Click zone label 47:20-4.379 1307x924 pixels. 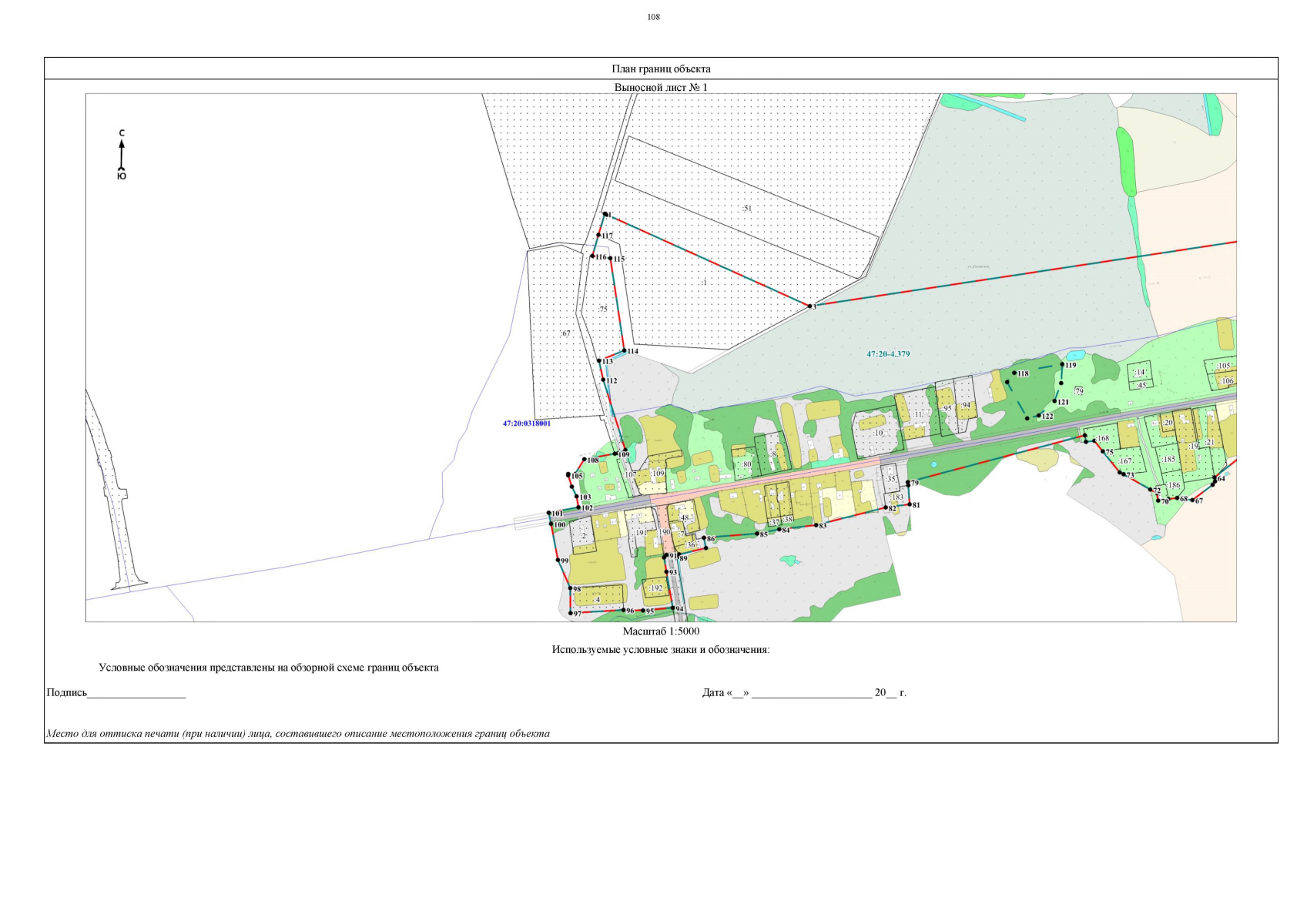coord(888,354)
